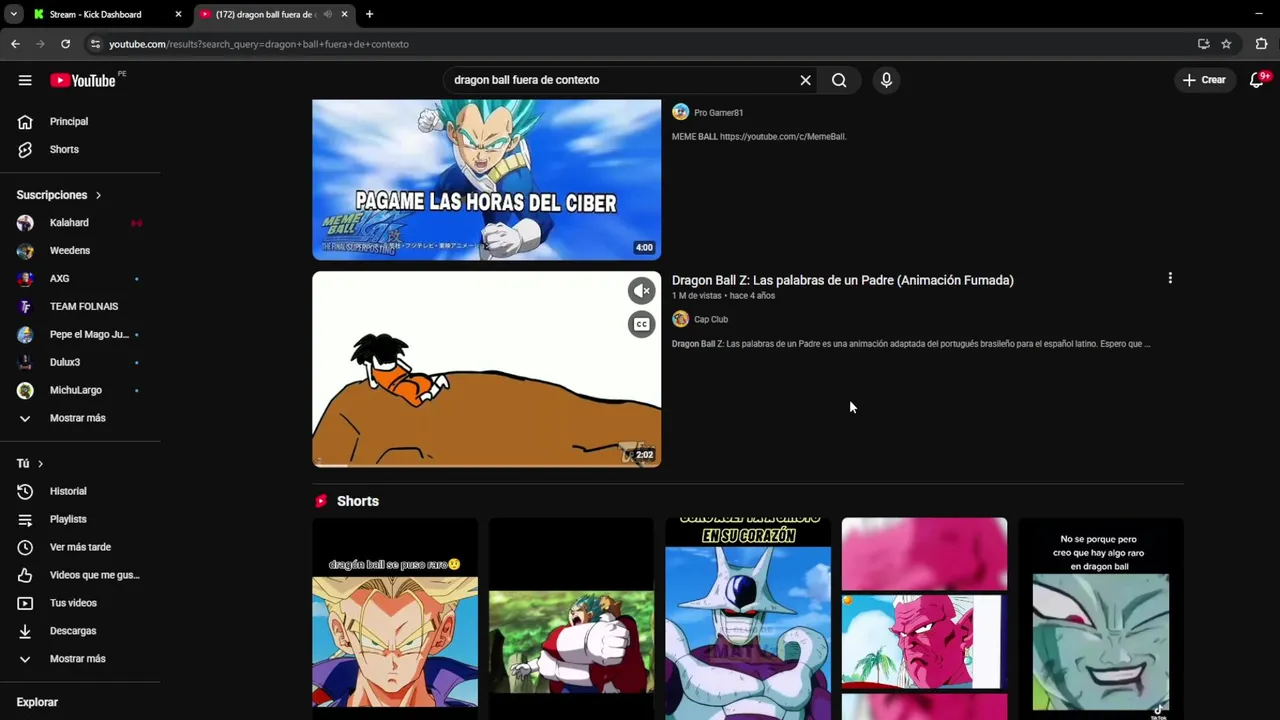The image size is (1280, 720).
Task: Open the YouTube hamburger guide menu
Action: [25, 80]
